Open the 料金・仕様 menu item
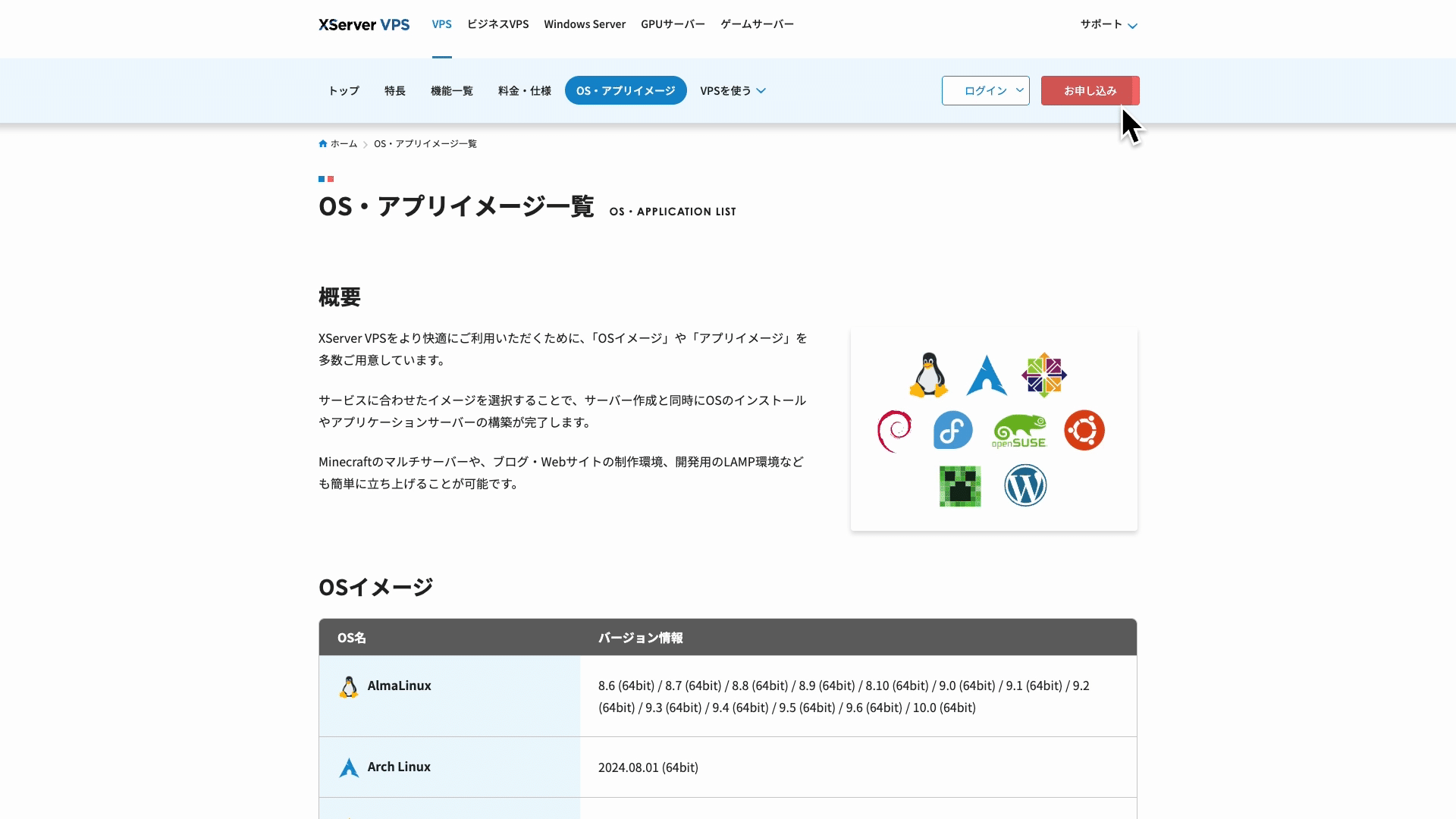 (x=524, y=90)
